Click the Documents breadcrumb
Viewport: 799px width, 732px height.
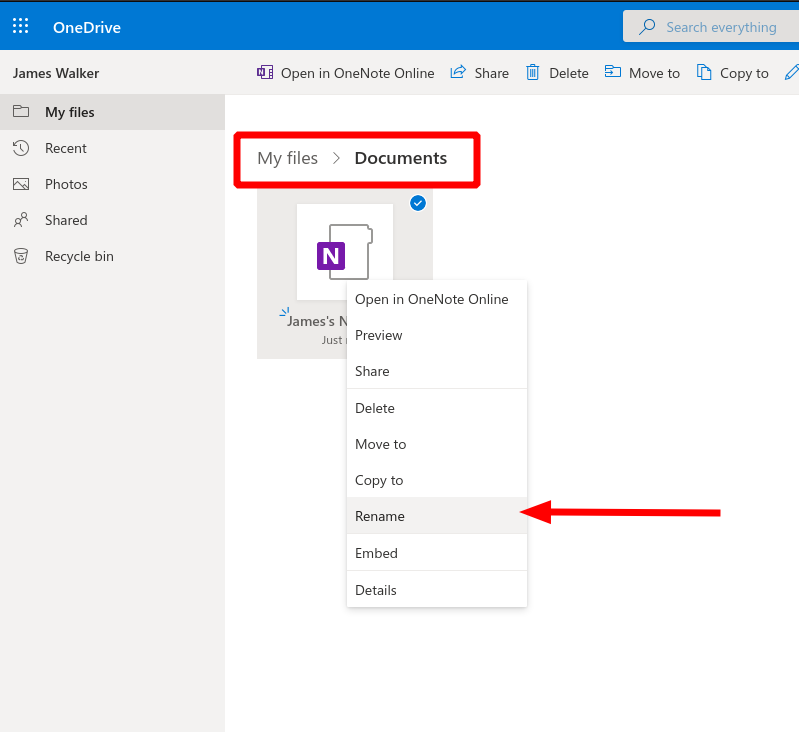pos(401,158)
